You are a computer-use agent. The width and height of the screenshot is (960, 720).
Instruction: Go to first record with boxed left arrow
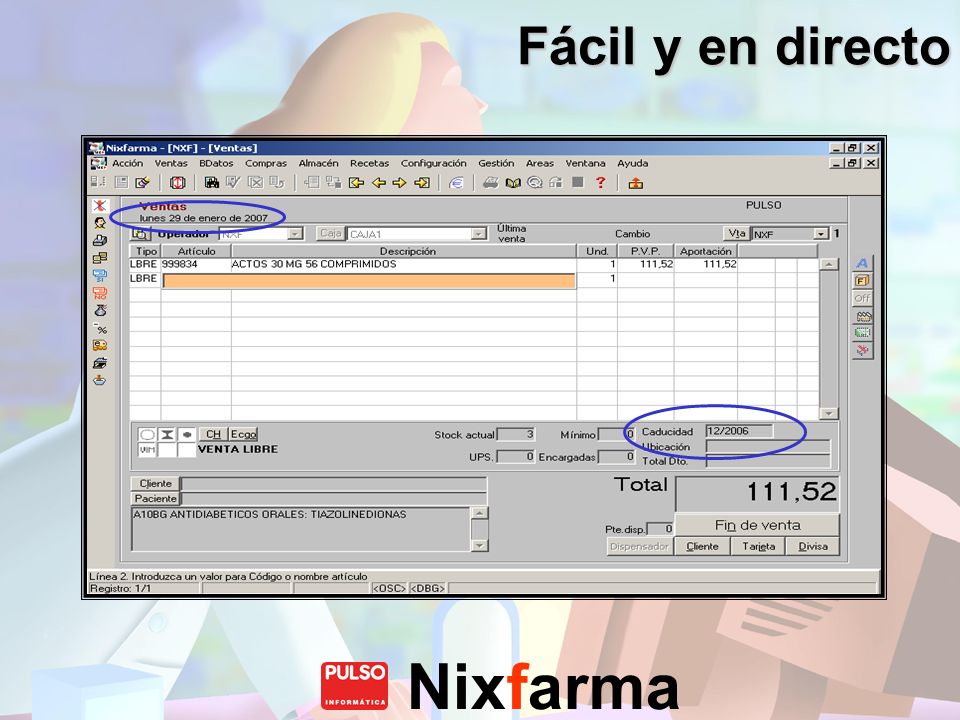pyautogui.click(x=356, y=182)
